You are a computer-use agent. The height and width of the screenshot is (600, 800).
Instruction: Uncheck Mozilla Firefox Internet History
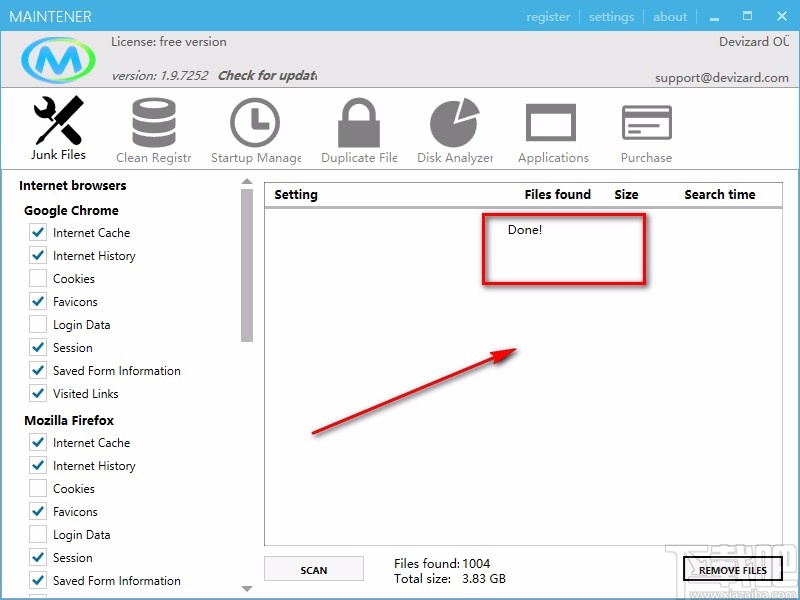click(x=38, y=465)
